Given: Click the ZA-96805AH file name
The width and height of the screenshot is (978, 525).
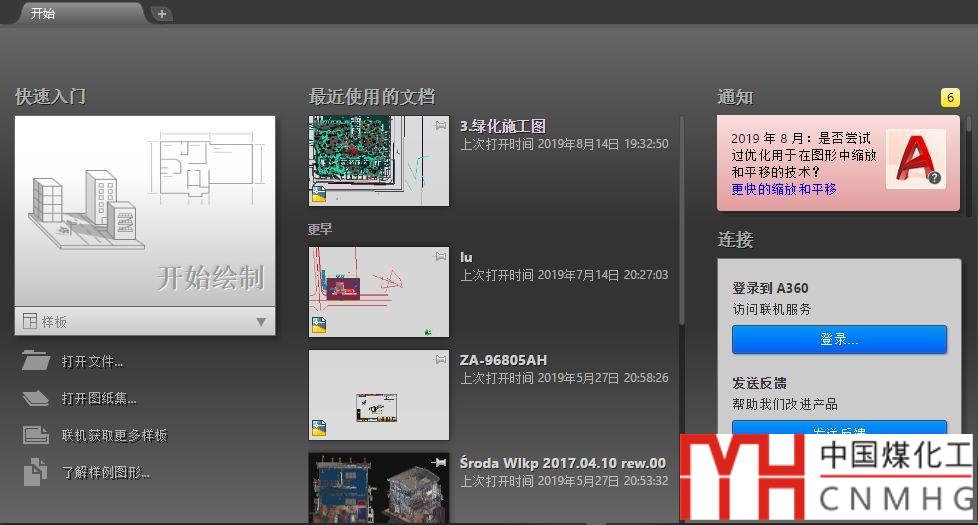Looking at the screenshot, I should pos(503,360).
